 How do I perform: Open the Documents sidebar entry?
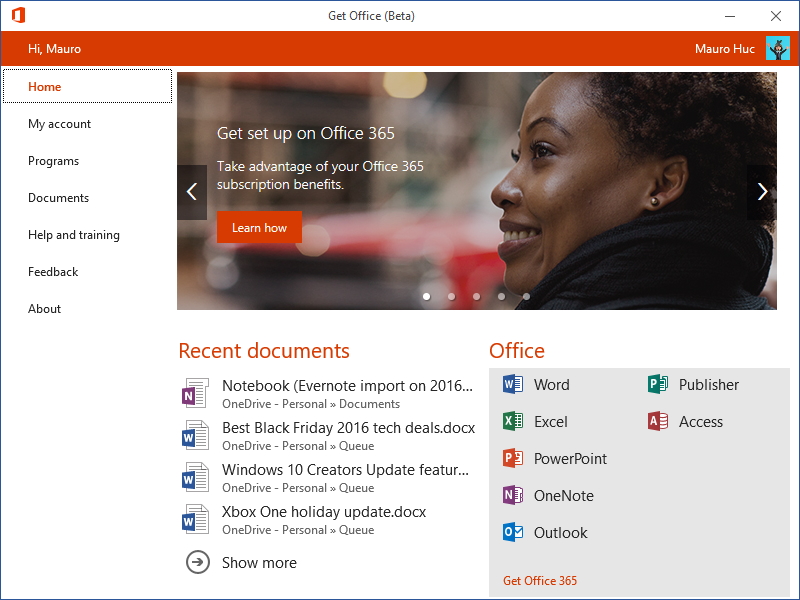(58, 197)
